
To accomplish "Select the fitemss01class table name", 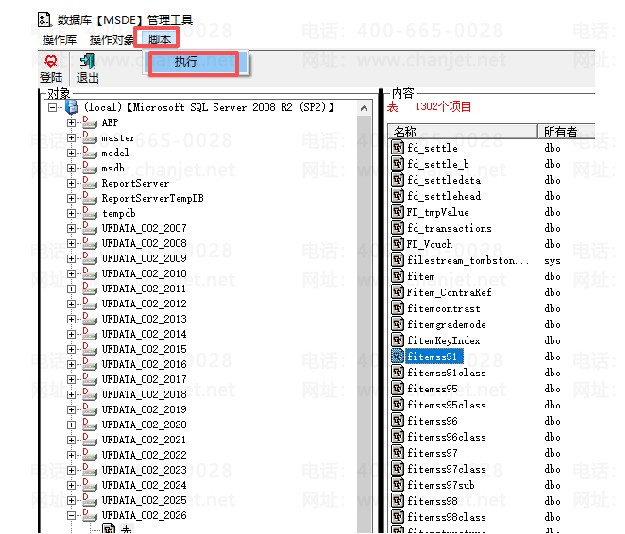I will (446, 373).
